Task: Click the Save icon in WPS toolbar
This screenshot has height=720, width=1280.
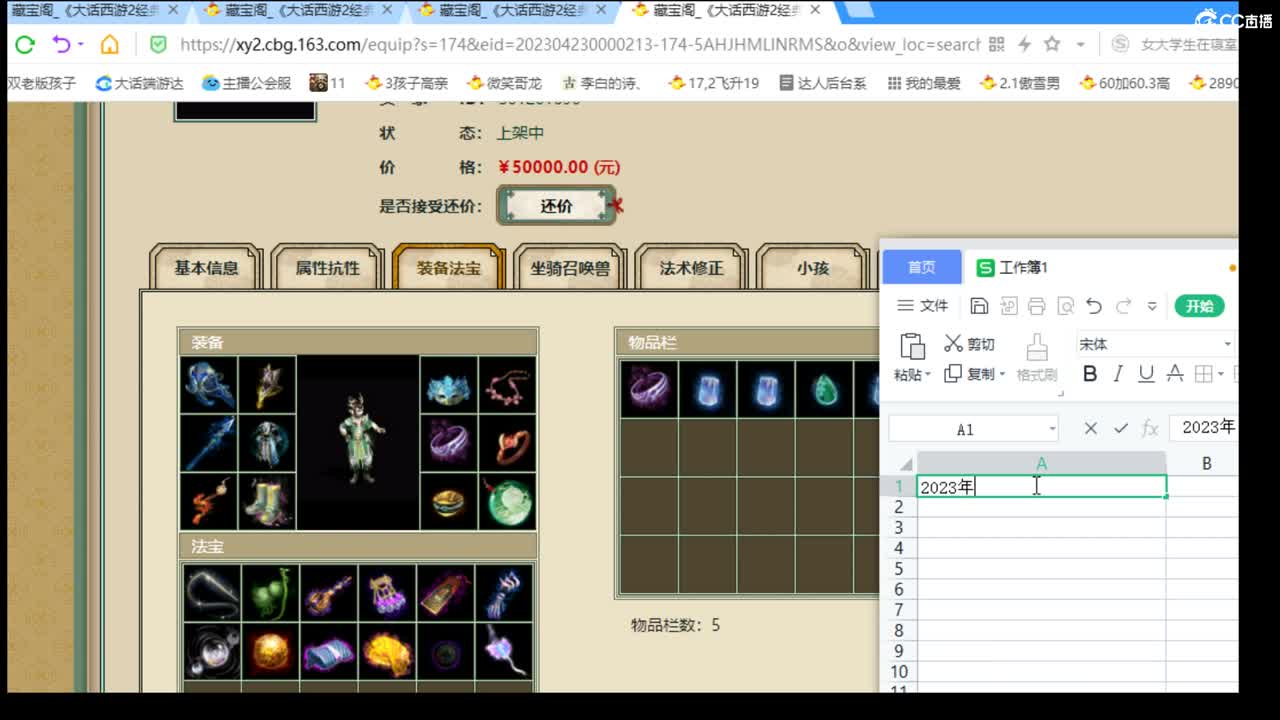Action: (x=980, y=306)
